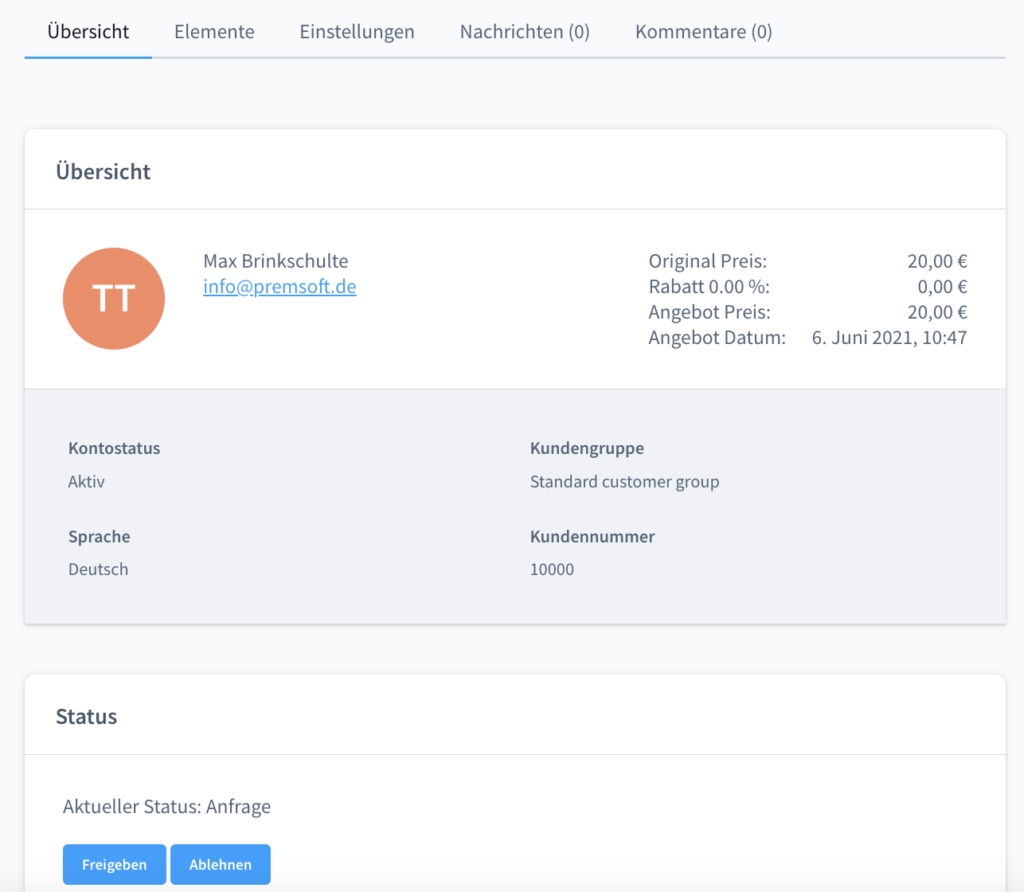Click the orange TT avatar circle
1024x892 pixels.
pyautogui.click(x=113, y=298)
